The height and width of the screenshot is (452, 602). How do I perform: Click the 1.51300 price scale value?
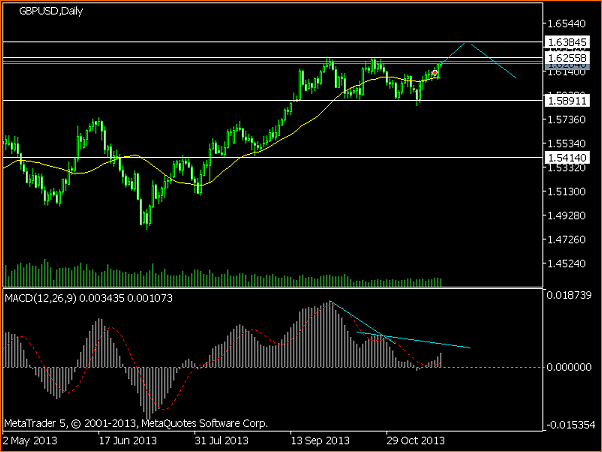pos(566,192)
